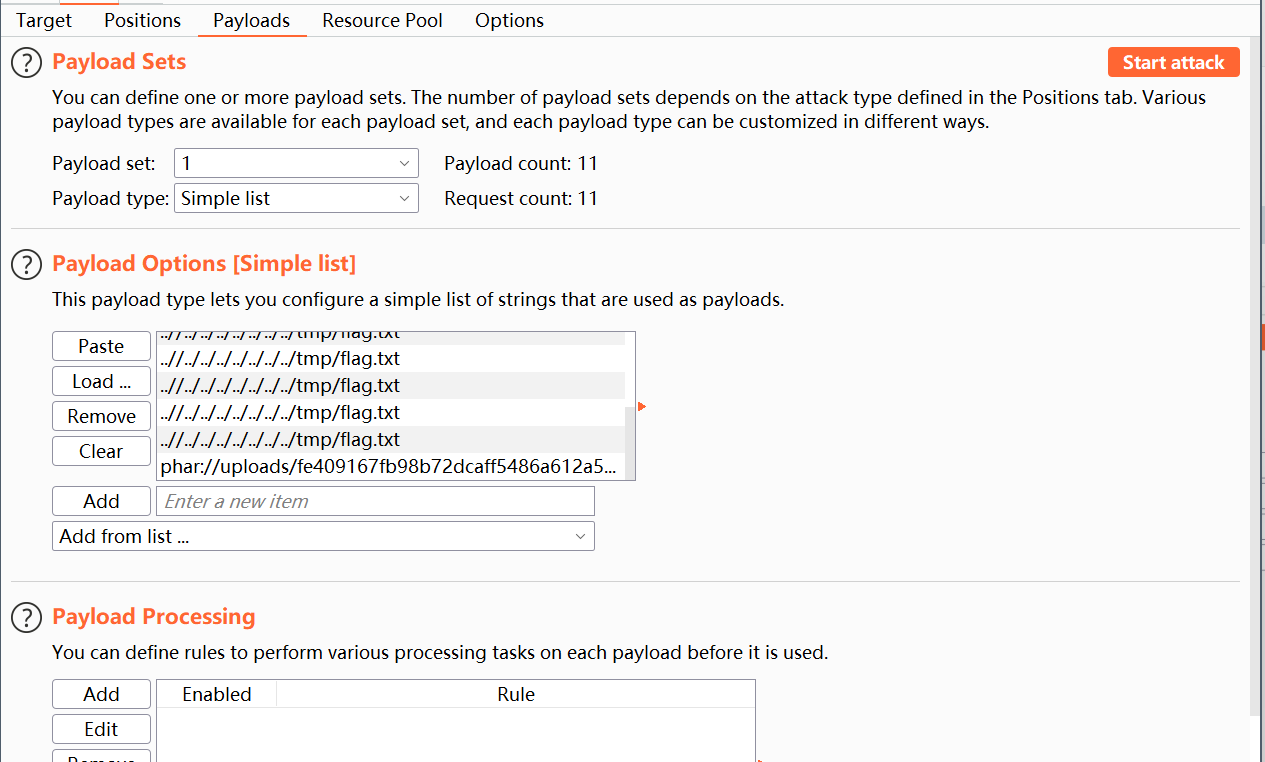Go to the Target tab
1265x762 pixels.
tap(44, 20)
